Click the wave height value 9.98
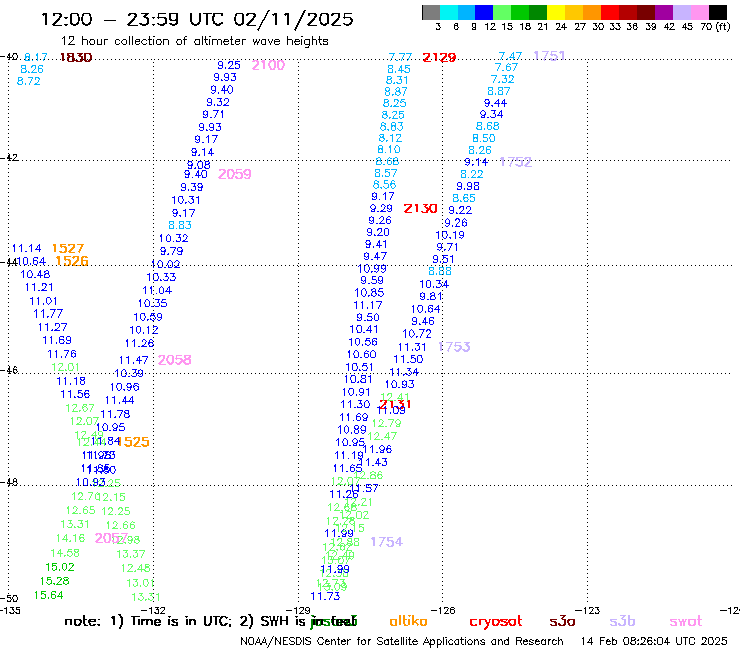This screenshot has width=740, height=650. (x=468, y=186)
